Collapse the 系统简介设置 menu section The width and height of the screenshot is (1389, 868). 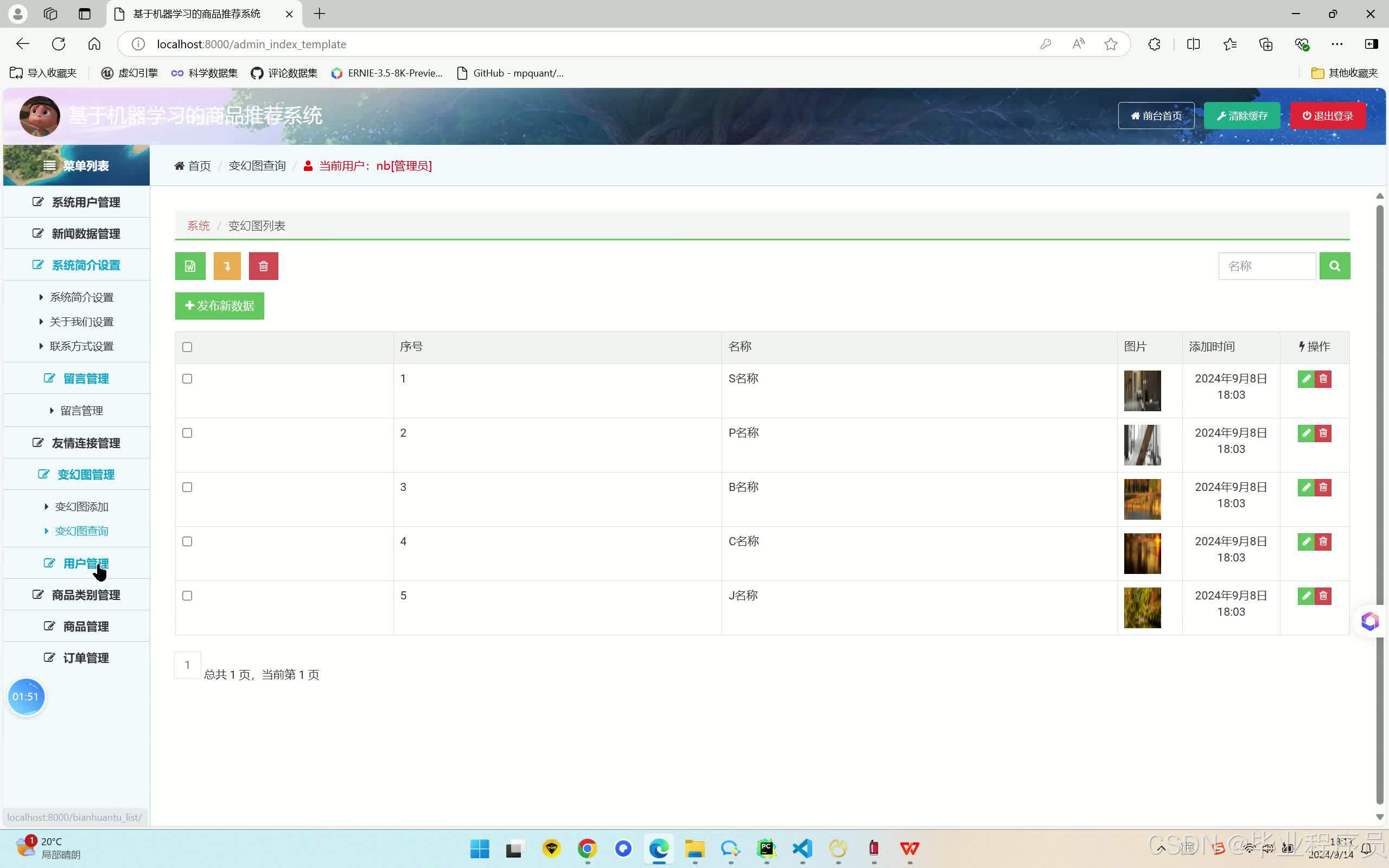tap(77, 265)
